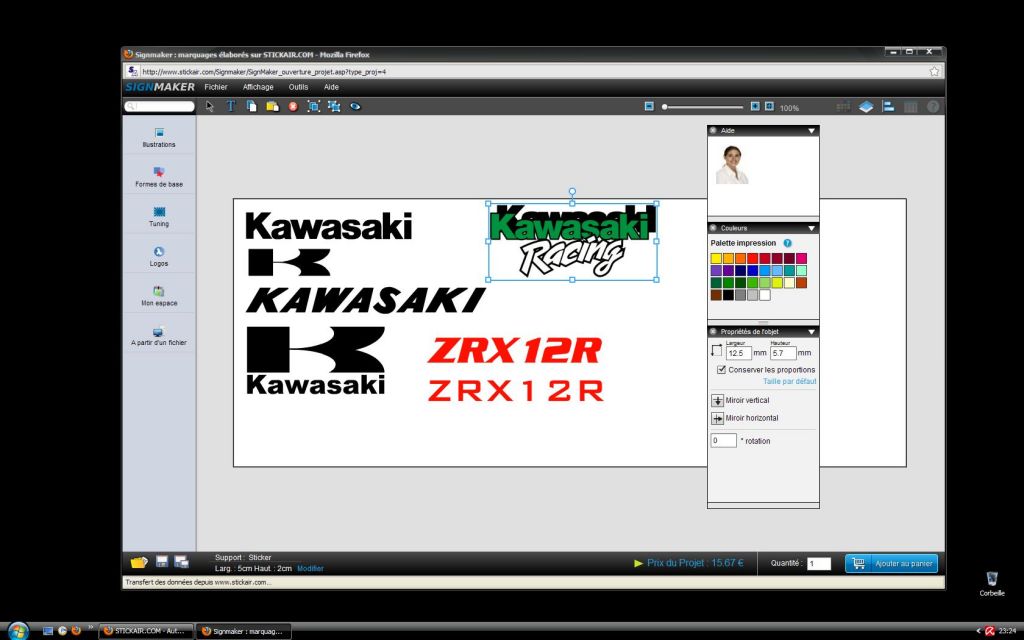This screenshot has height=640, width=1024.
Task: Close the Propriétés de l'objet panel
Action: click(x=713, y=332)
